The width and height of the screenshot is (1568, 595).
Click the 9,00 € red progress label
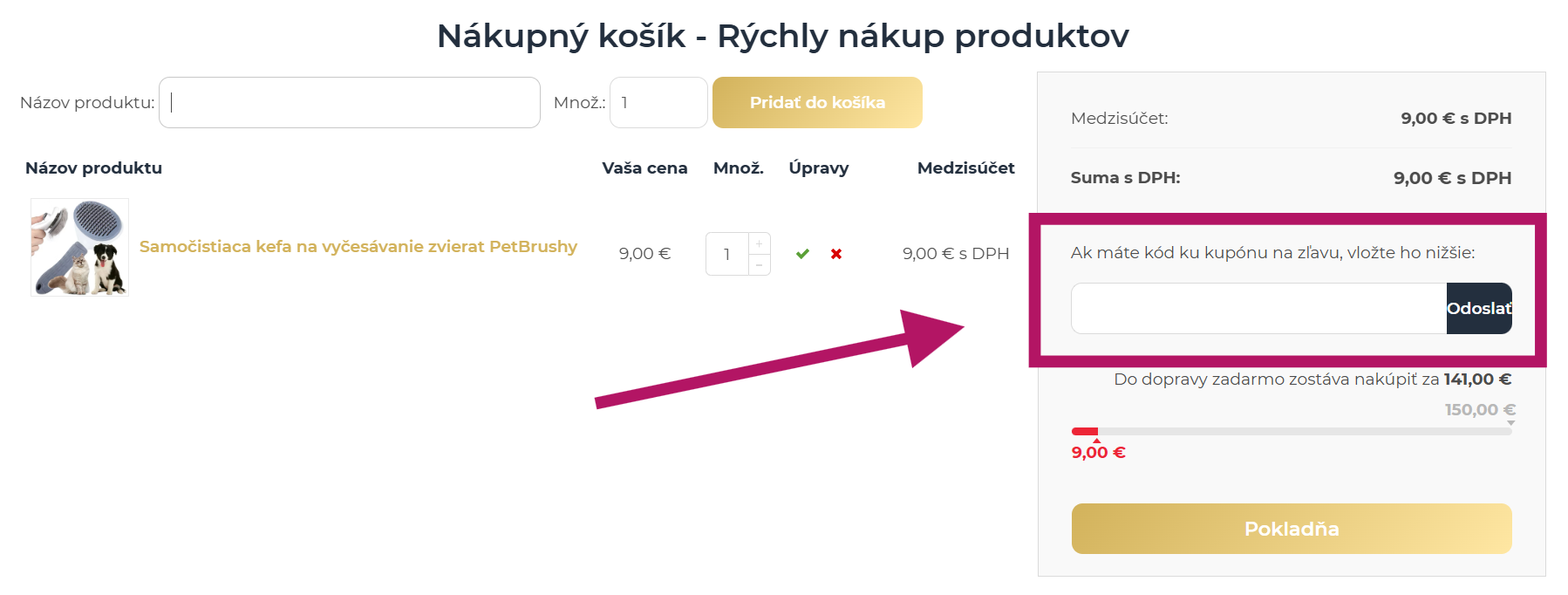pyautogui.click(x=1098, y=452)
